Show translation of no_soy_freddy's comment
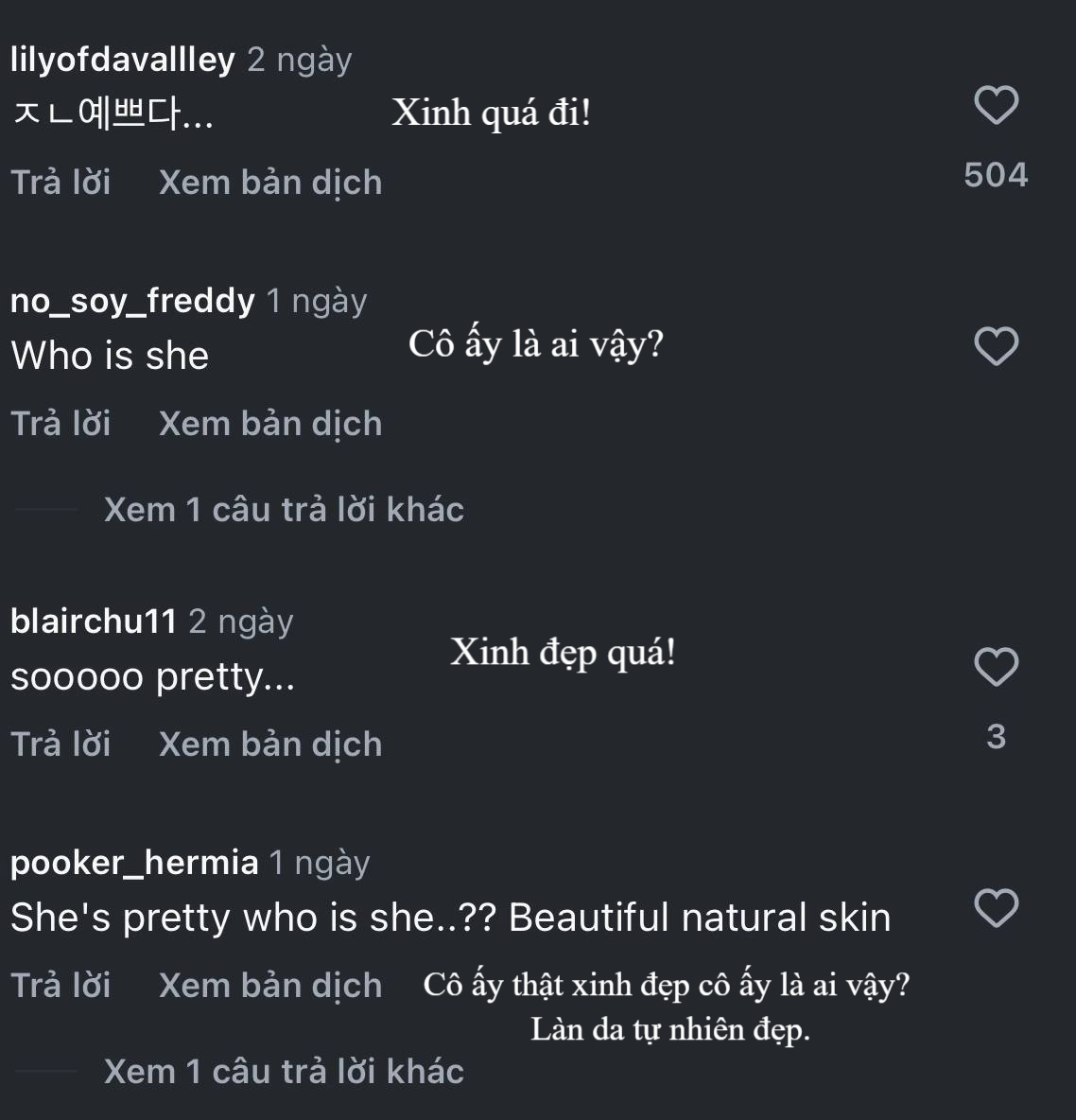Image resolution: width=1076 pixels, height=1120 pixels. pyautogui.click(x=270, y=423)
